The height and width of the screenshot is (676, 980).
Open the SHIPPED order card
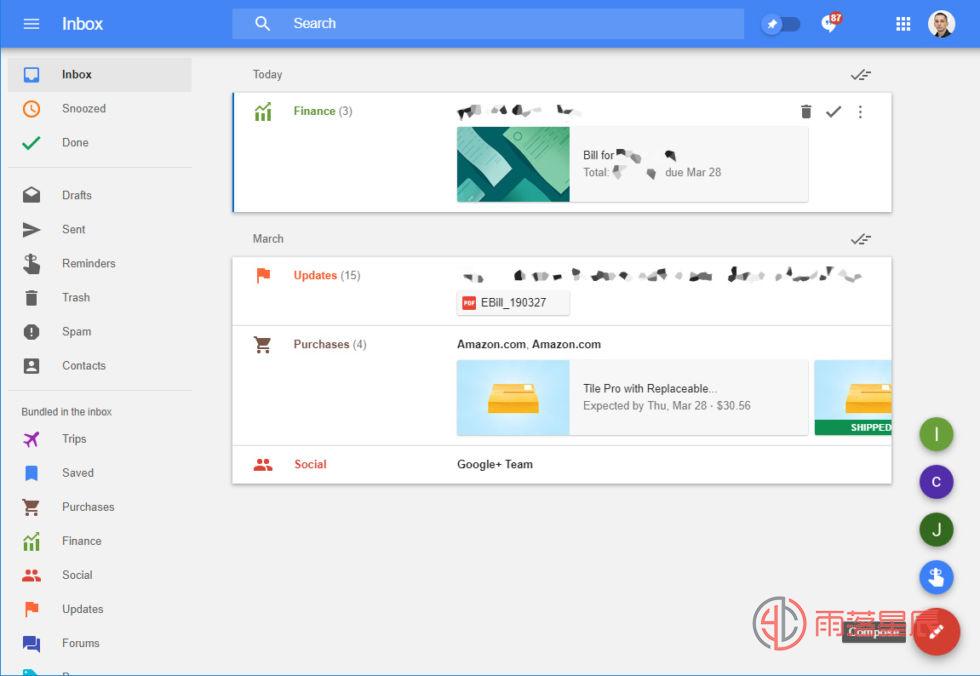point(853,397)
